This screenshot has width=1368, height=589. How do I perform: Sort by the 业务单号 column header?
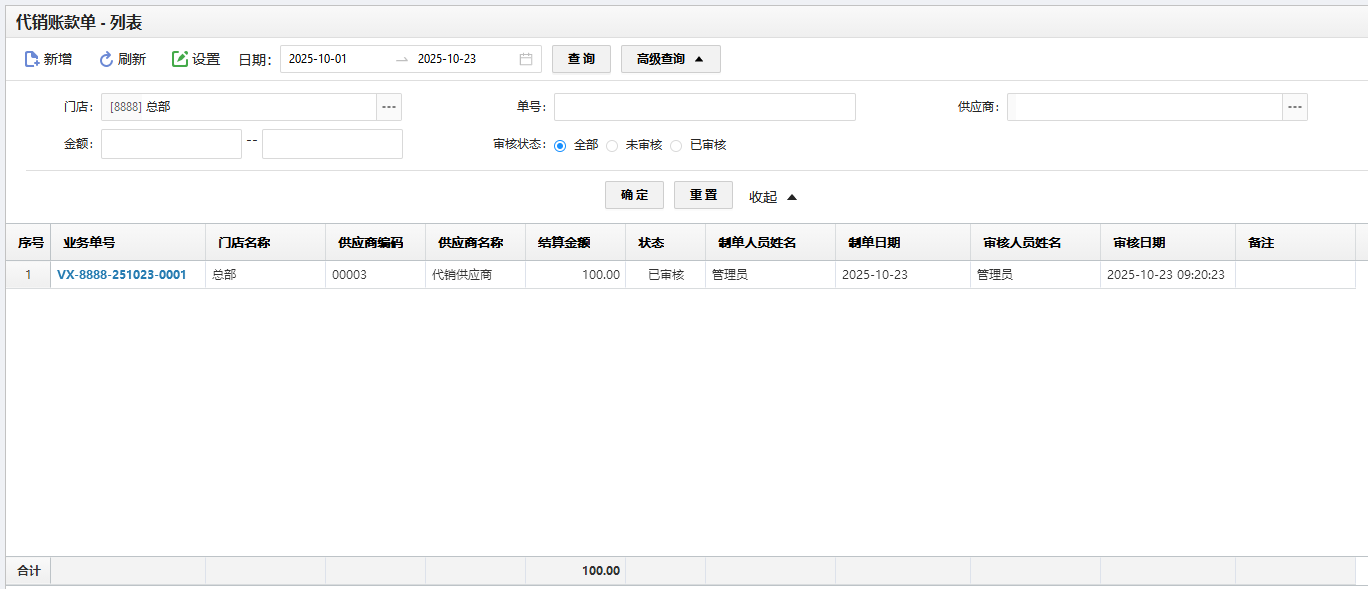pos(89,243)
